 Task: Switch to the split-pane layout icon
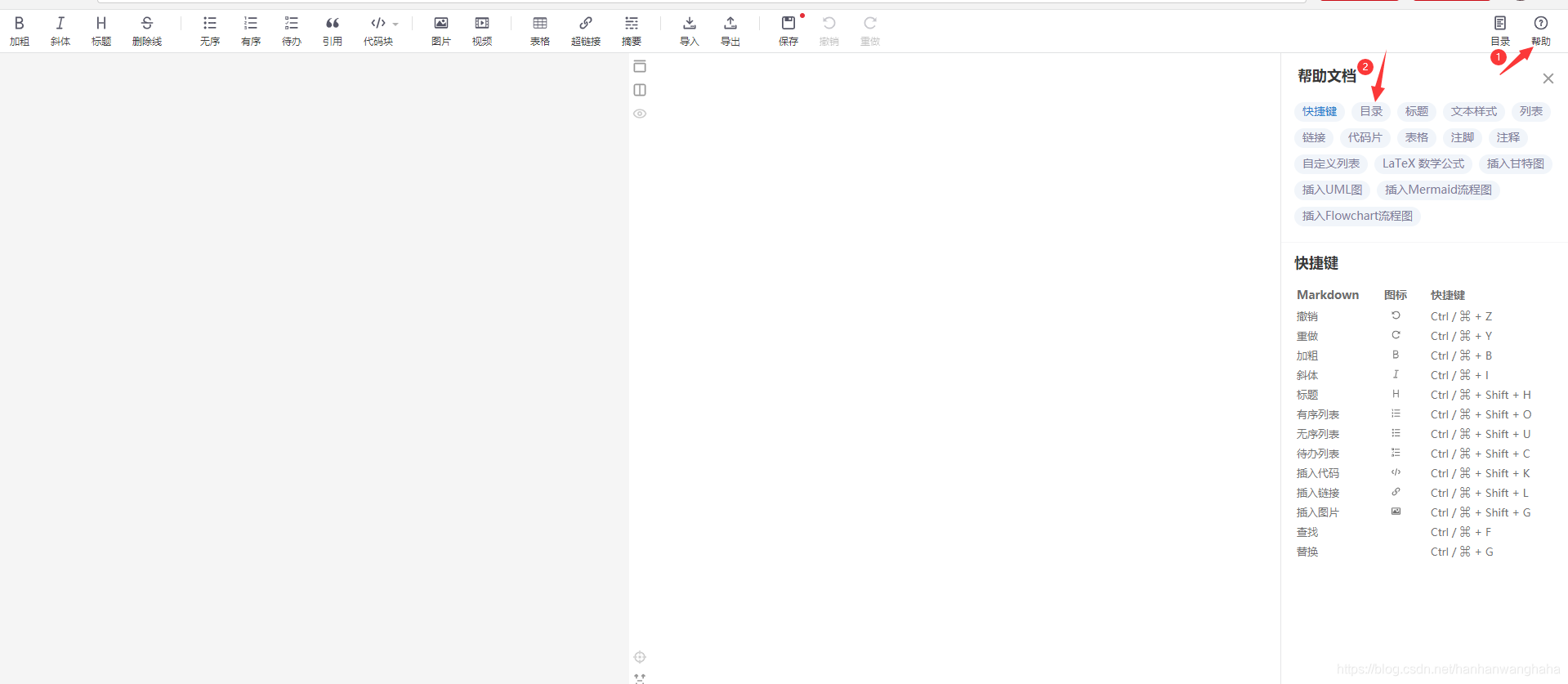point(640,90)
